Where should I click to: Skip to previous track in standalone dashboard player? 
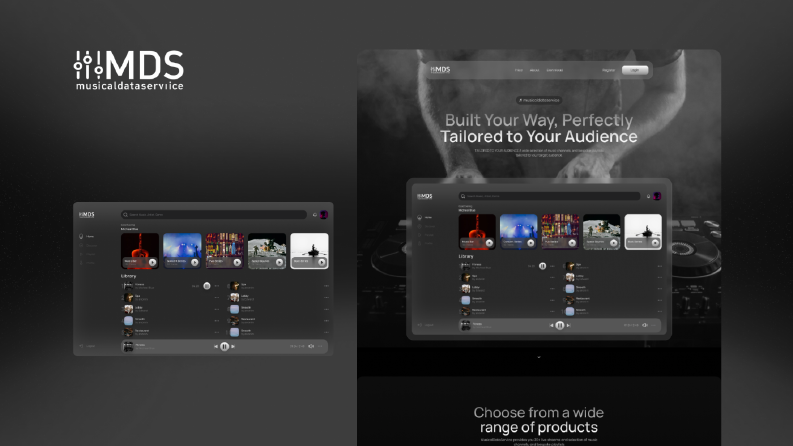tap(216, 346)
